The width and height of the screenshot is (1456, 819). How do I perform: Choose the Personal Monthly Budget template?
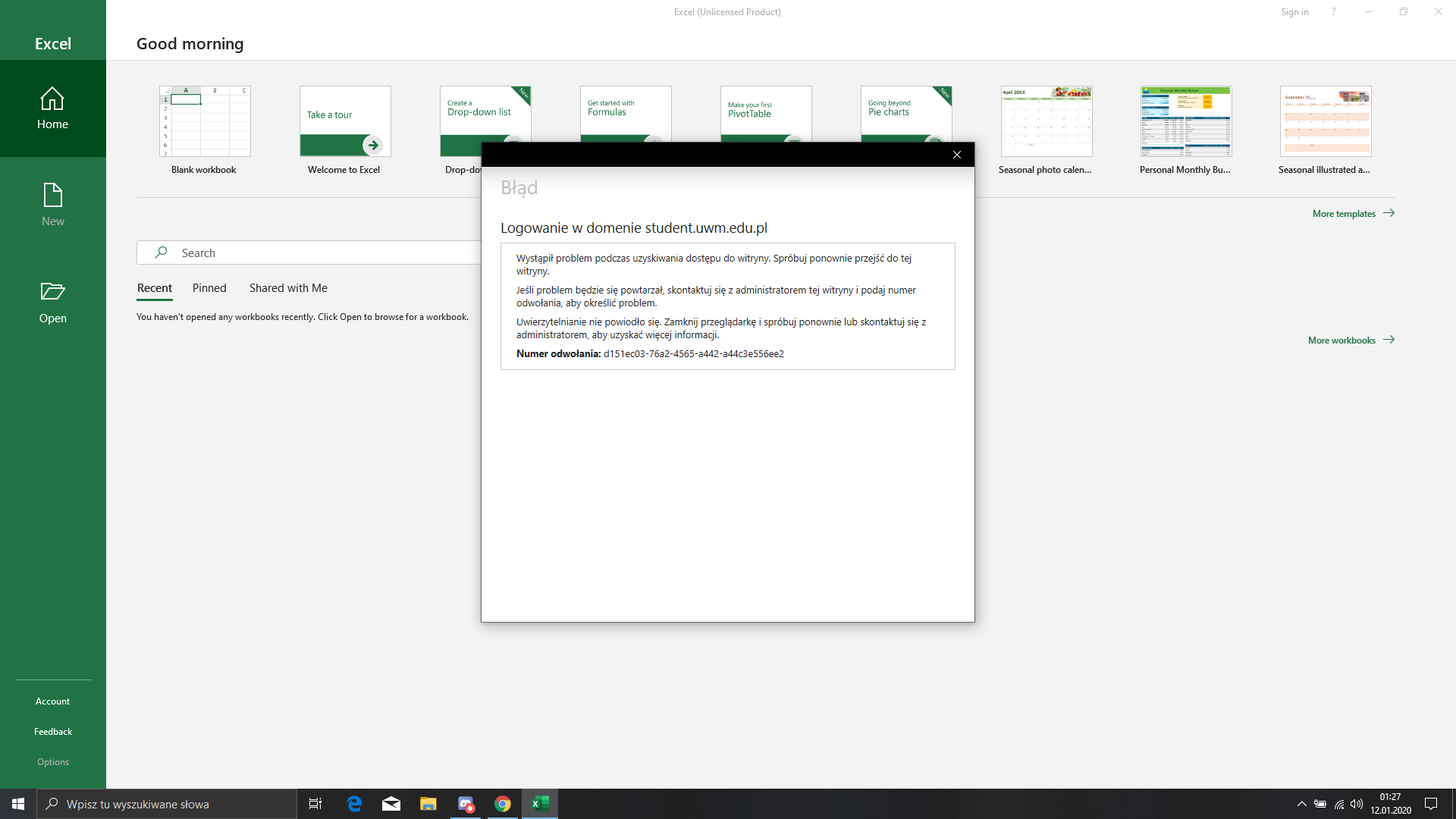coord(1186,130)
